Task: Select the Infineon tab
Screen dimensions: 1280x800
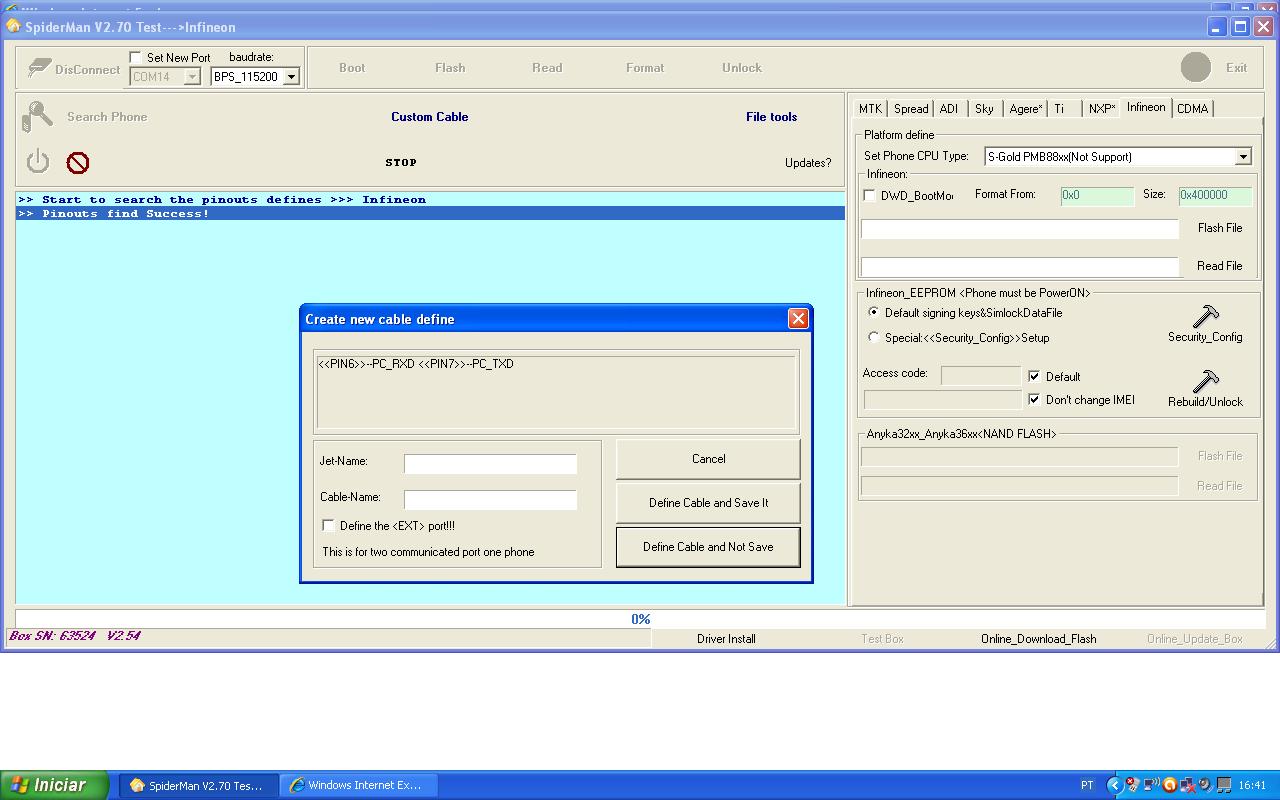Action: coord(1145,107)
